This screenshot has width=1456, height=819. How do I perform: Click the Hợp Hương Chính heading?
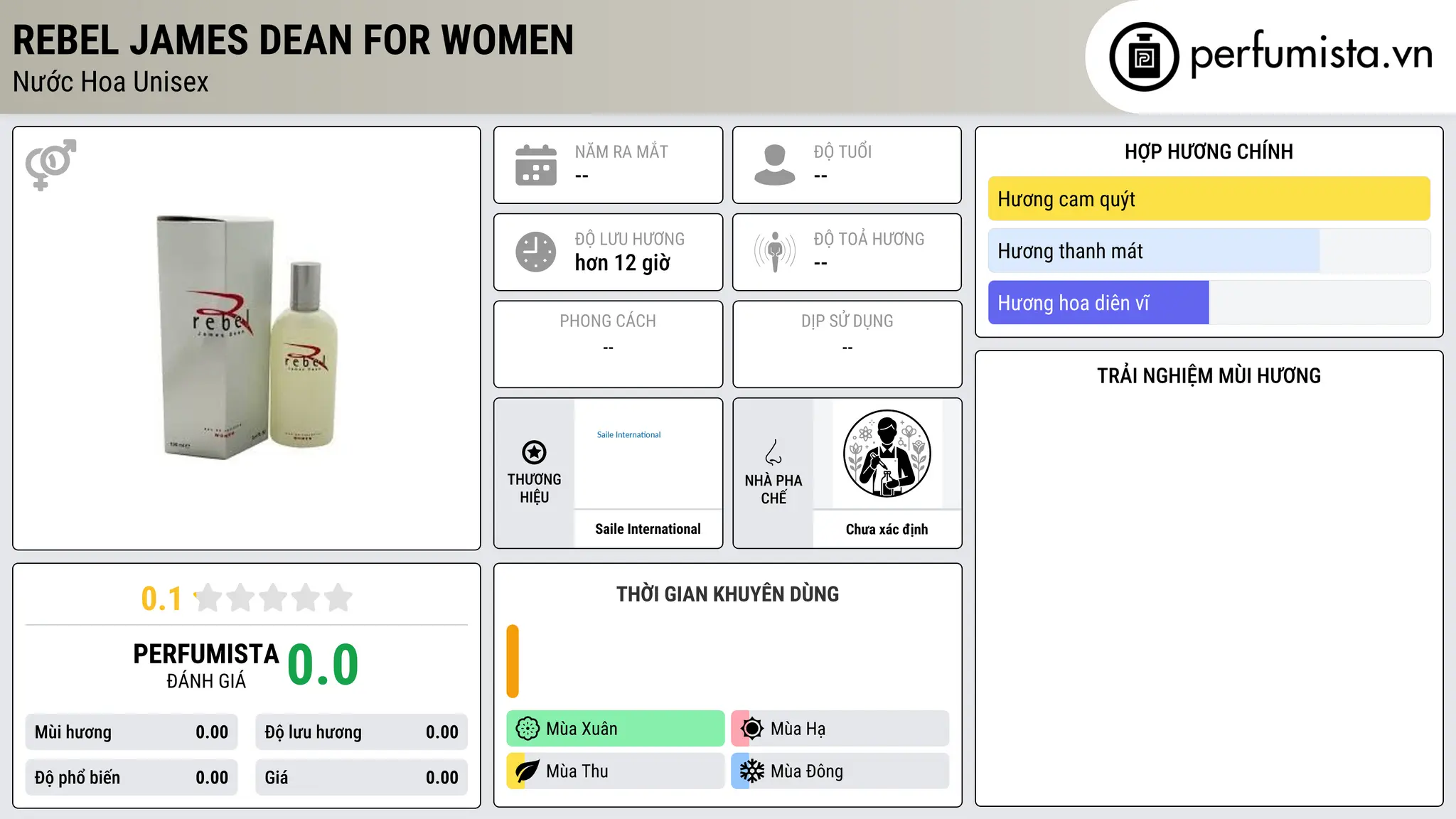[1209, 151]
